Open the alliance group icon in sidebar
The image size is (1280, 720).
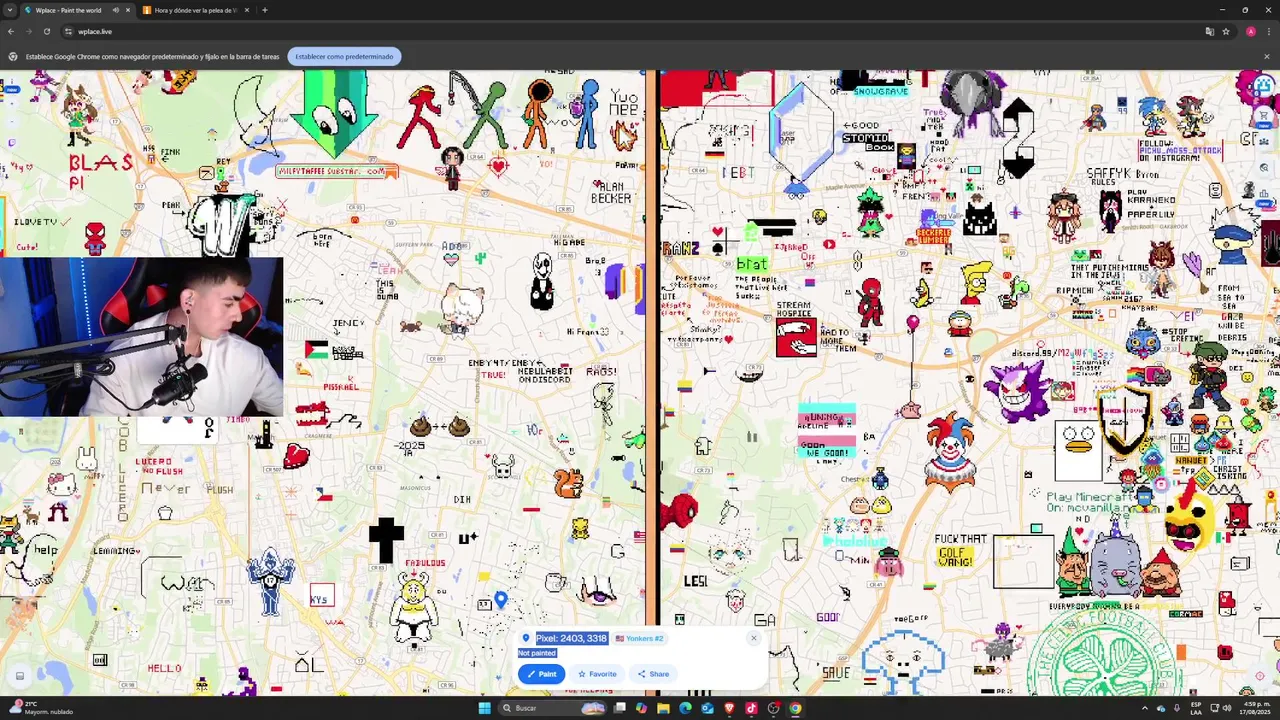click(1266, 141)
